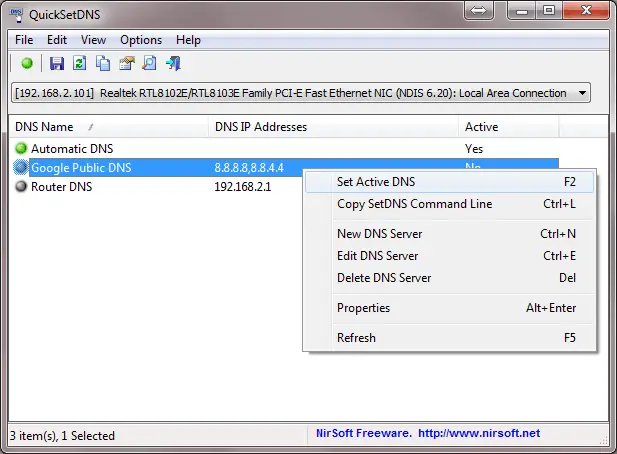Click the Properties toolbar icon
Screen dimensions: 617x454
[x=127, y=63]
